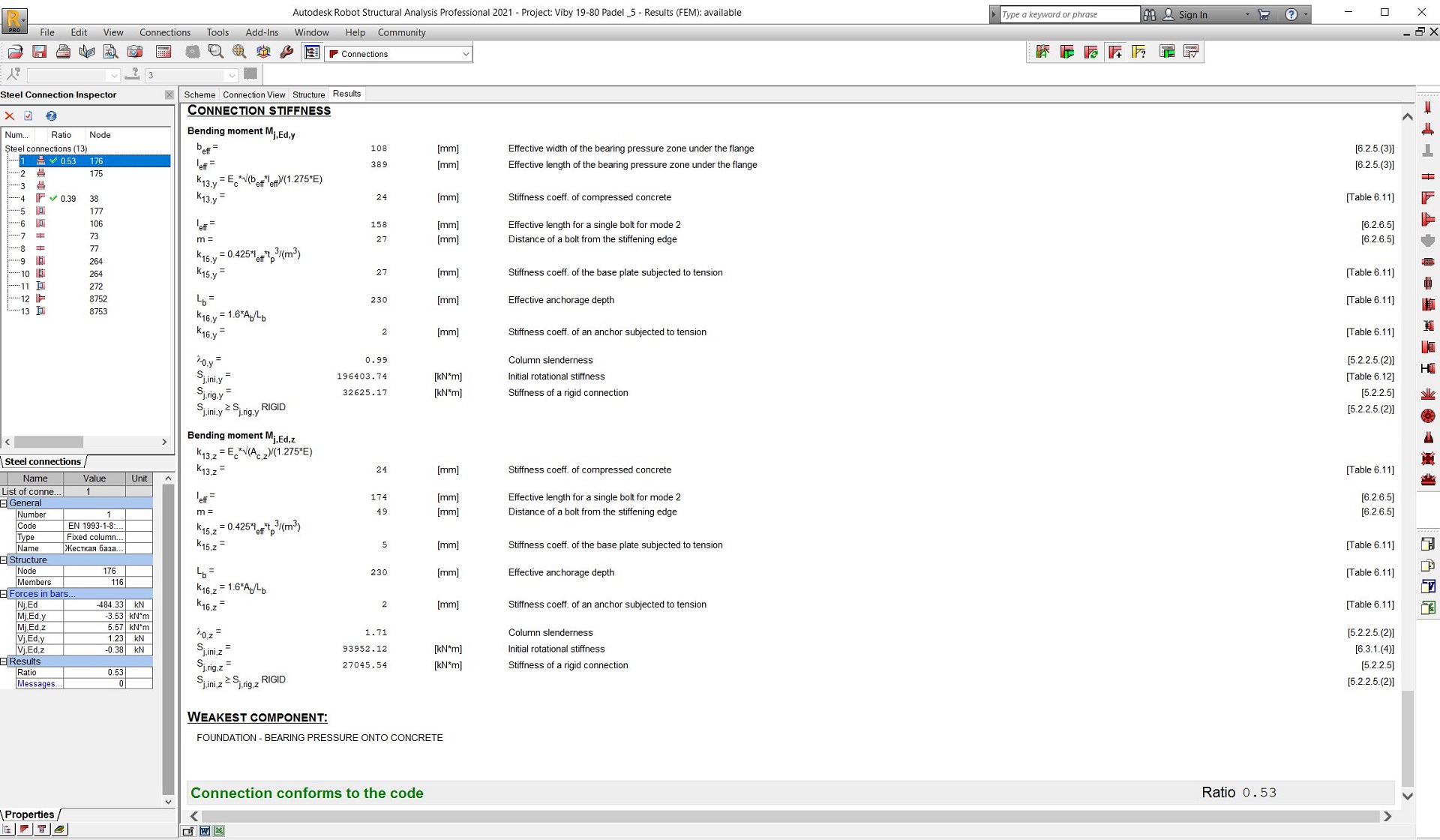
Task: Save the project with the floppy icon
Action: (39, 52)
